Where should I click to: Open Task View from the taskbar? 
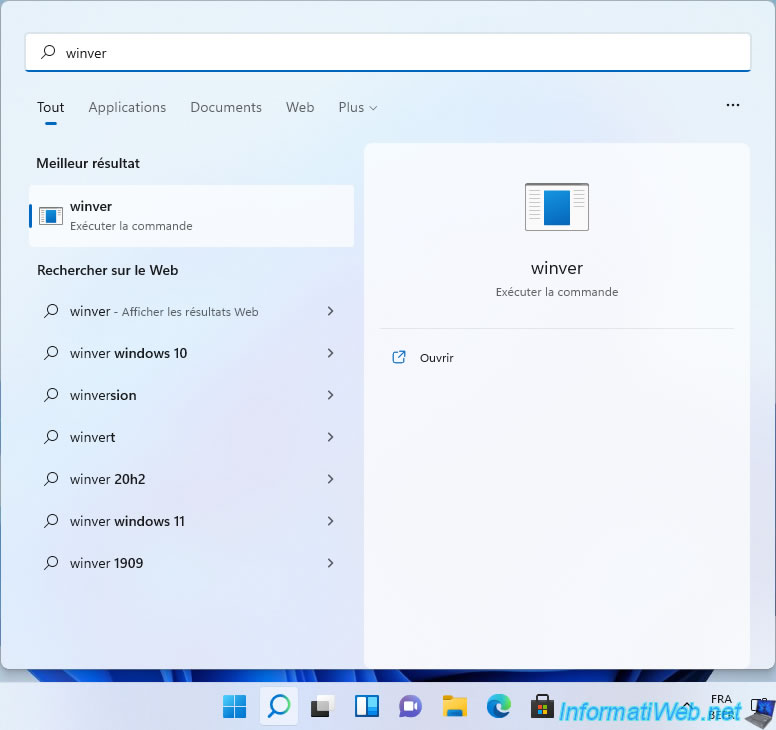323,706
